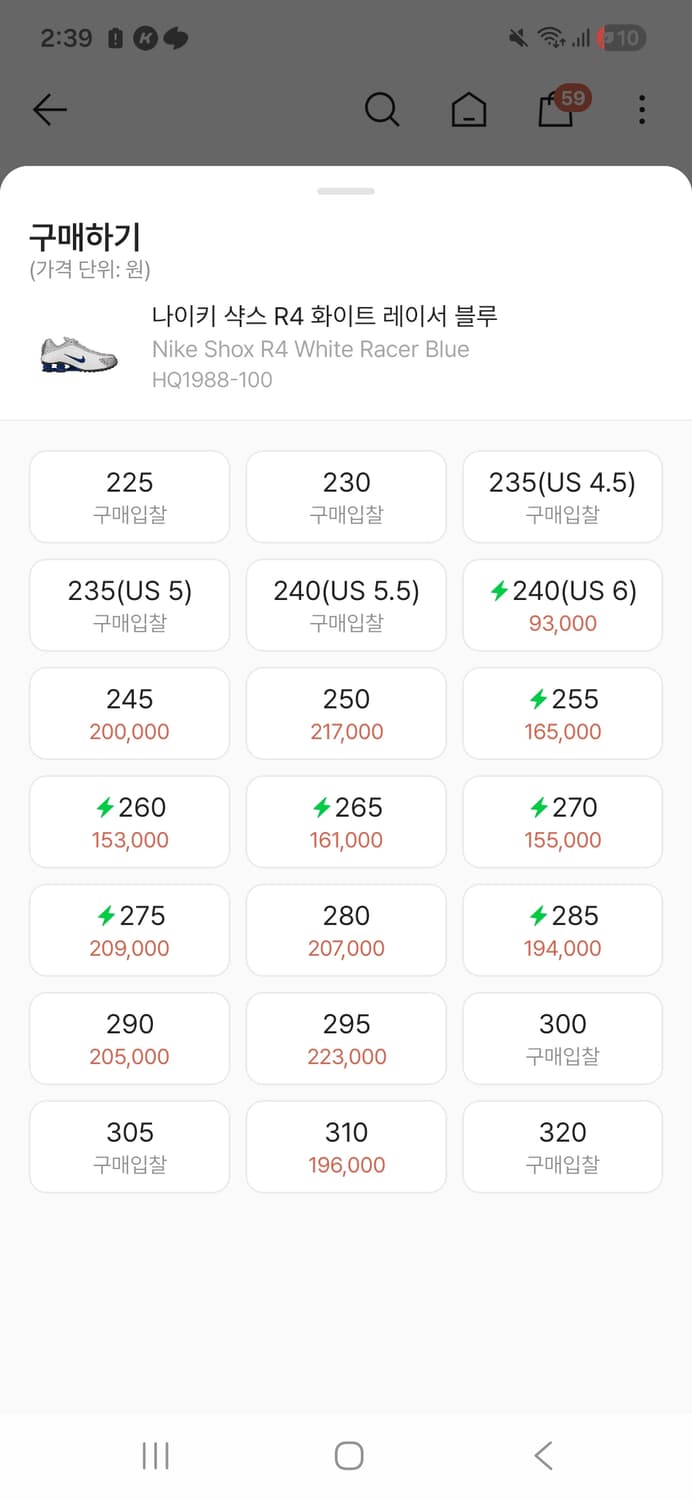Open recent apps from the navigation bar

155,1457
